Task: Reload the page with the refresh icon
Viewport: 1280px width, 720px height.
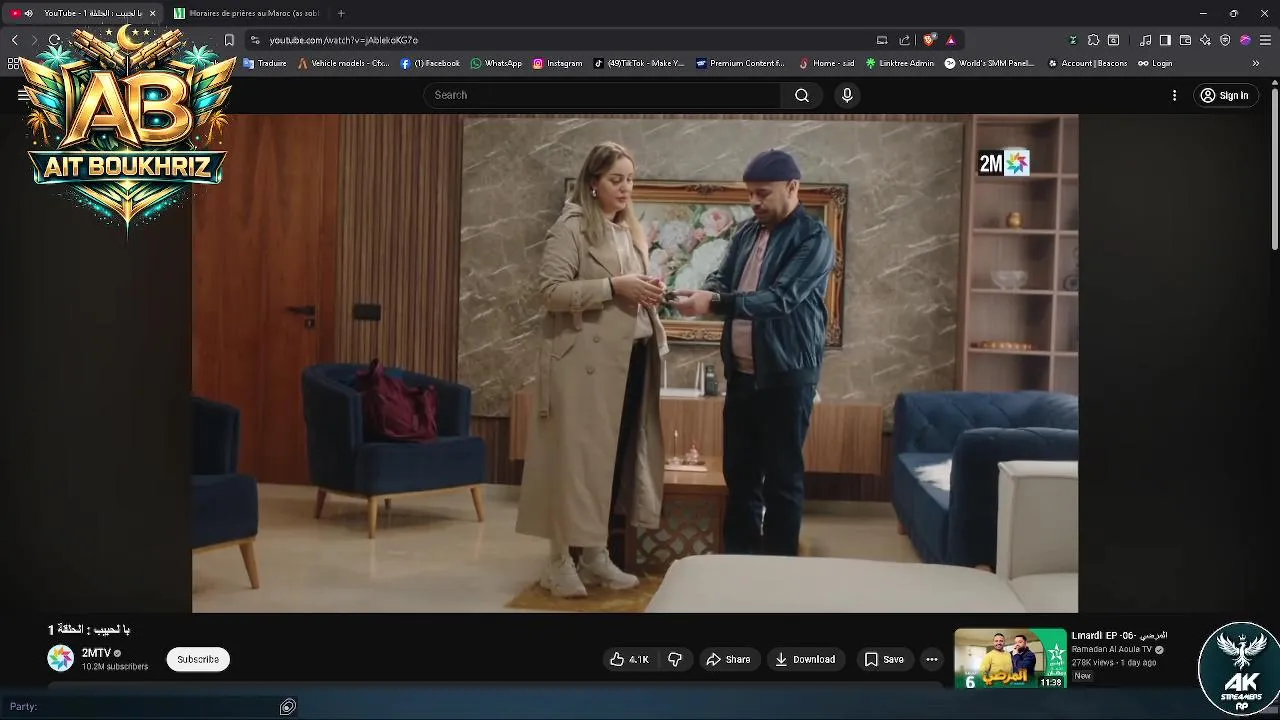Action: pyautogui.click(x=54, y=40)
